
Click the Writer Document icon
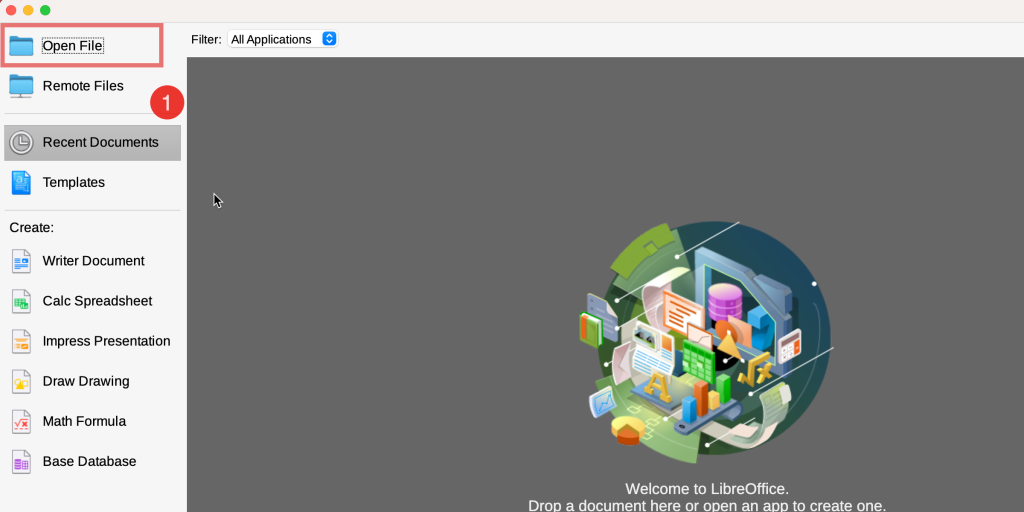pos(21,261)
